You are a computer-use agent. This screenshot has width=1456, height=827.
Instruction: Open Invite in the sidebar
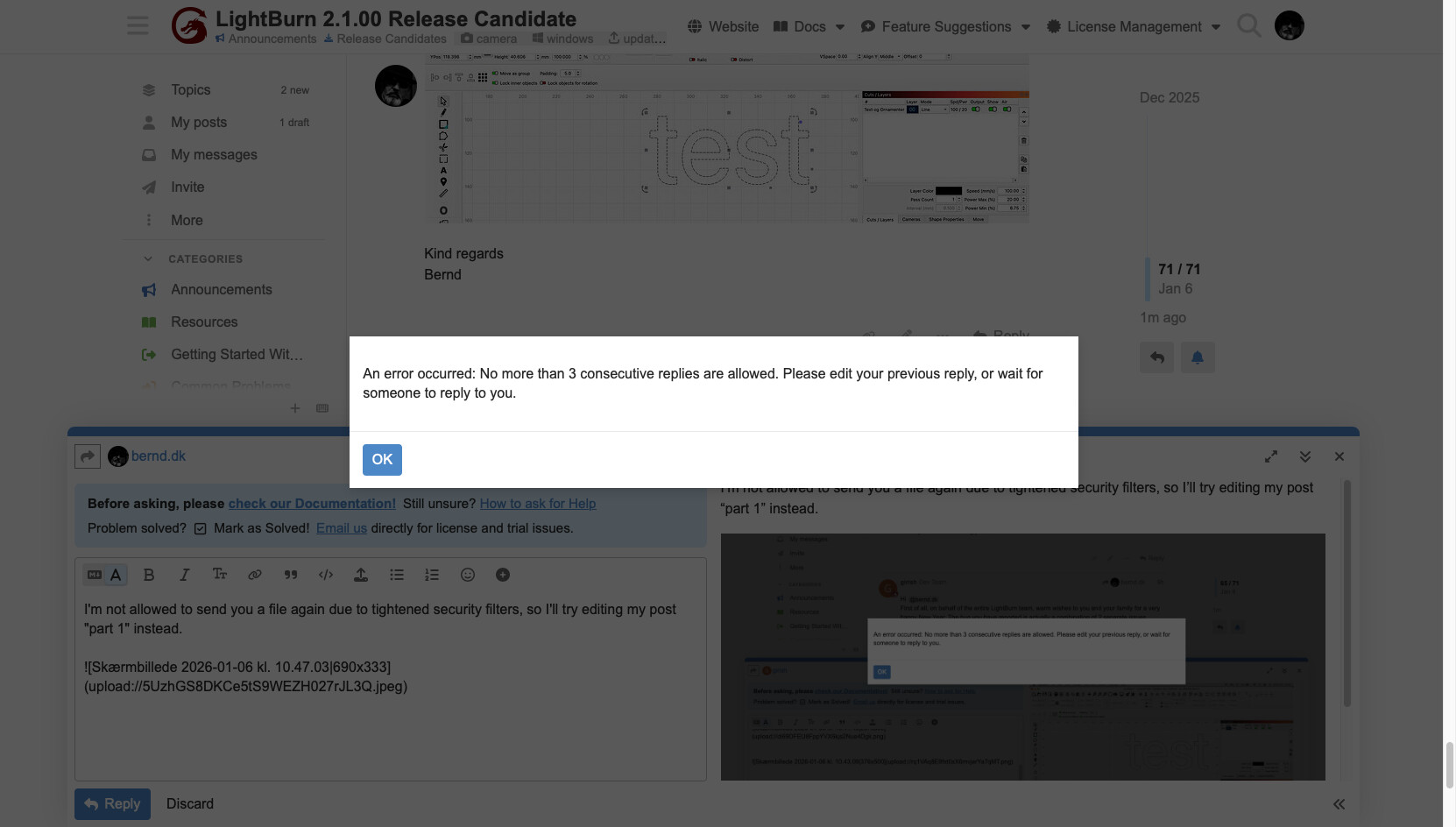[187, 187]
